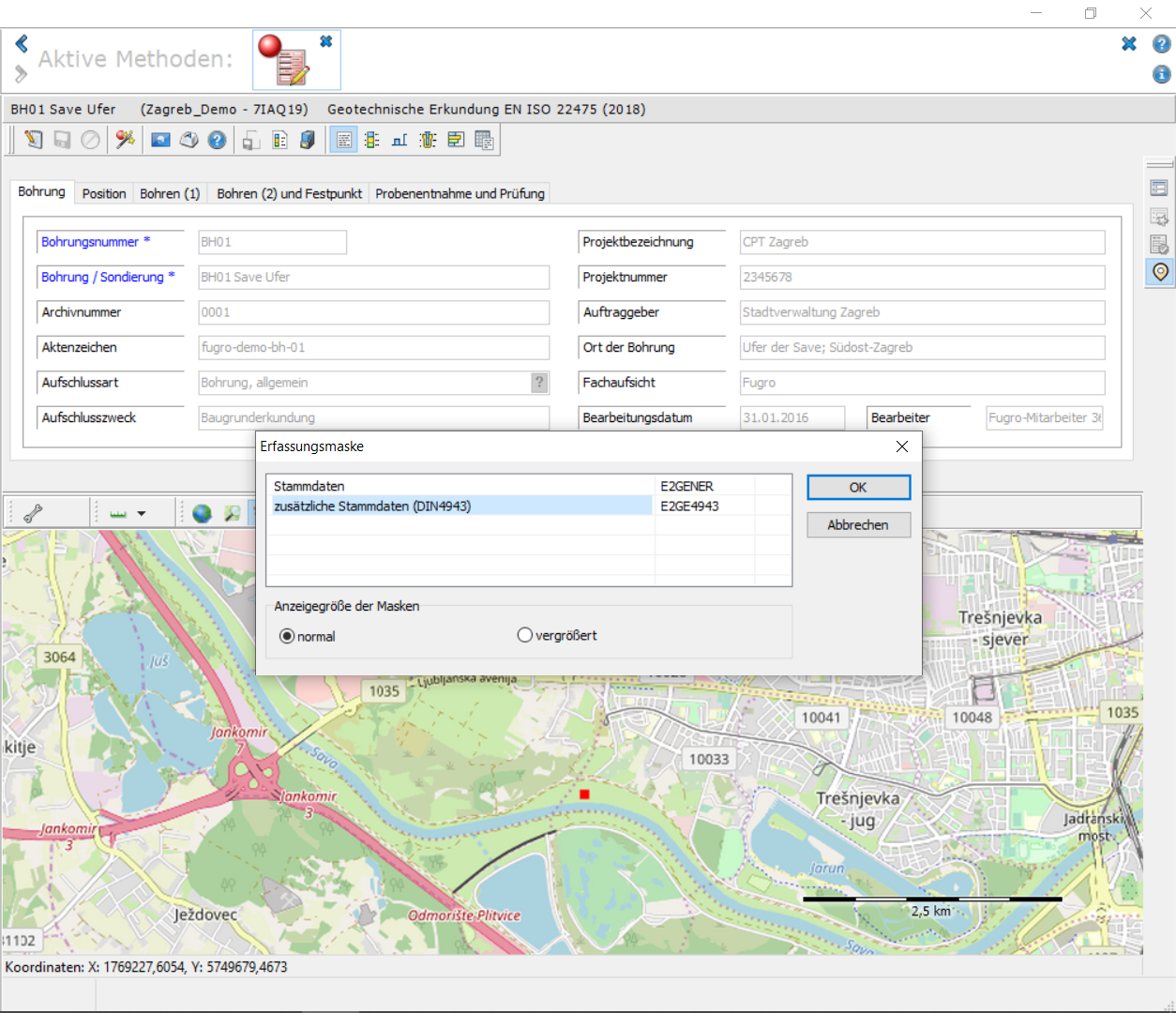Click the Aktenzeichen input field
This screenshot has width=1176, height=1013.
374,347
